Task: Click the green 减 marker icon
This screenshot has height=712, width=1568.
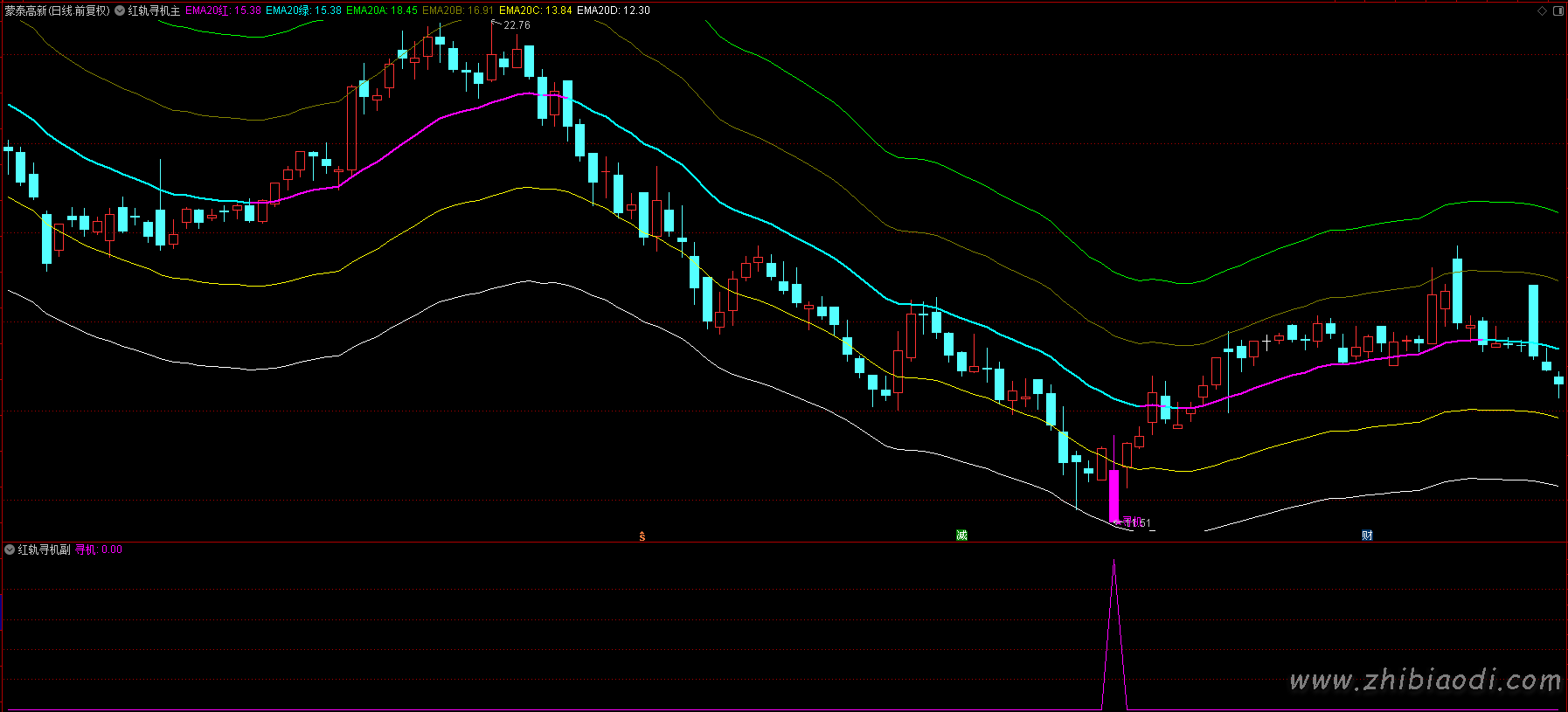Action: point(961,535)
